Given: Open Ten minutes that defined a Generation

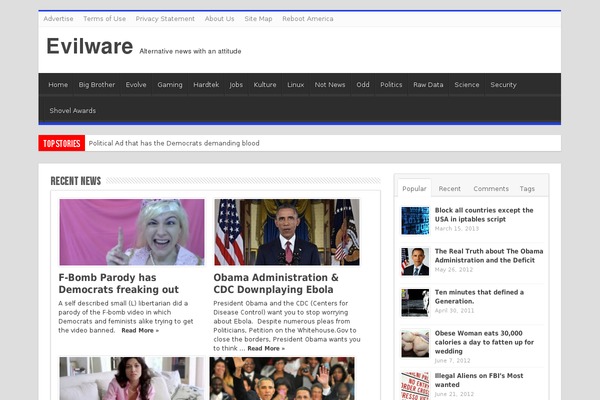Looking at the screenshot, I should [x=479, y=297].
